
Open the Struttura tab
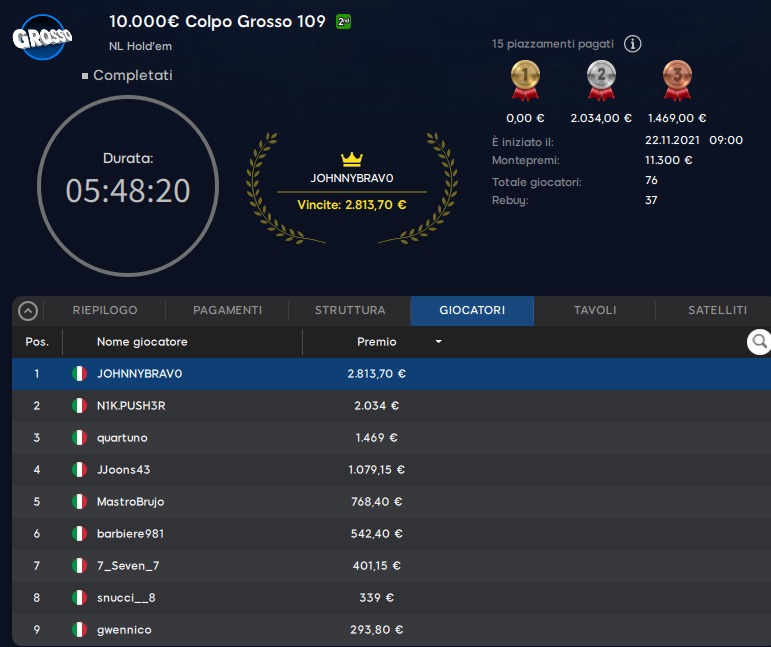[x=350, y=310]
